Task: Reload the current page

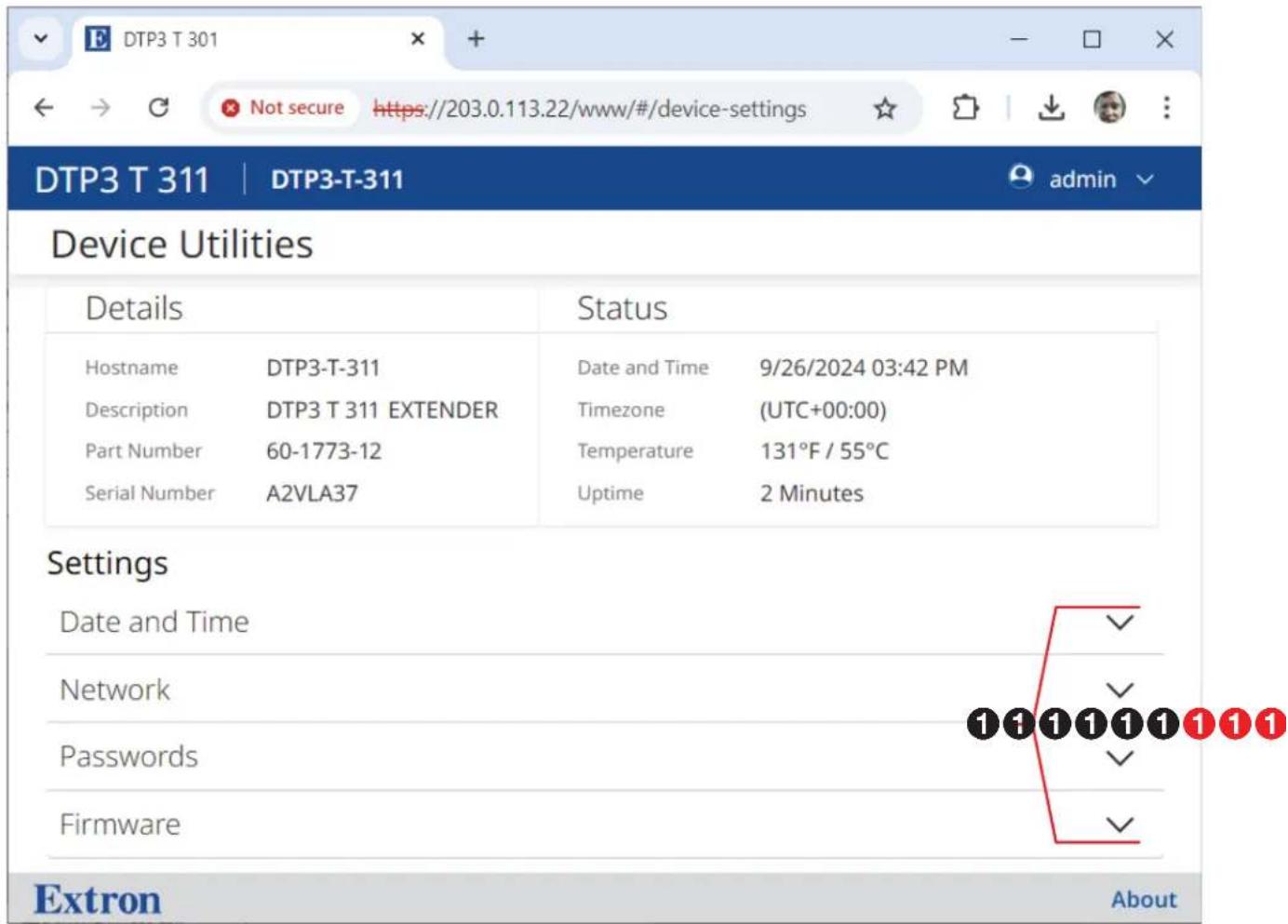Action: 159,108
